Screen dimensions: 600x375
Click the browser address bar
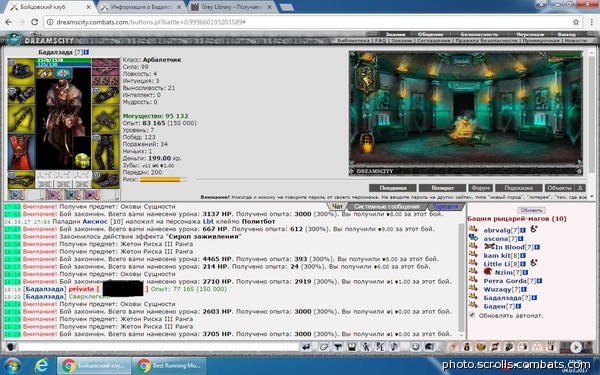click(x=313, y=22)
